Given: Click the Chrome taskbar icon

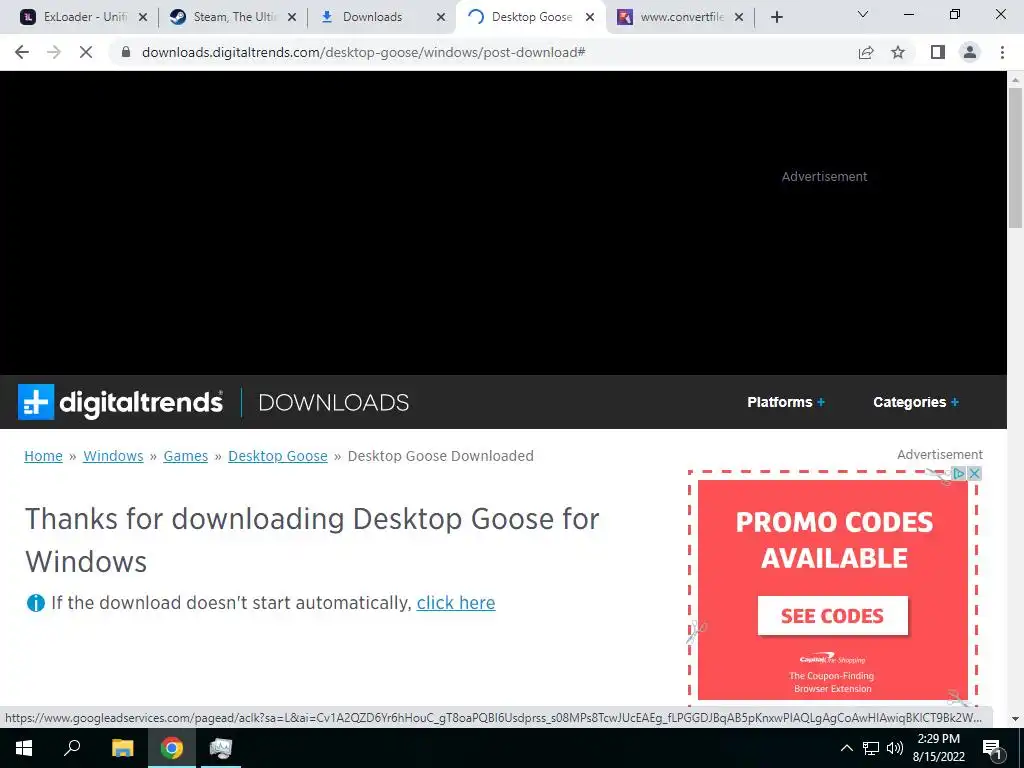Looking at the screenshot, I should point(172,748).
